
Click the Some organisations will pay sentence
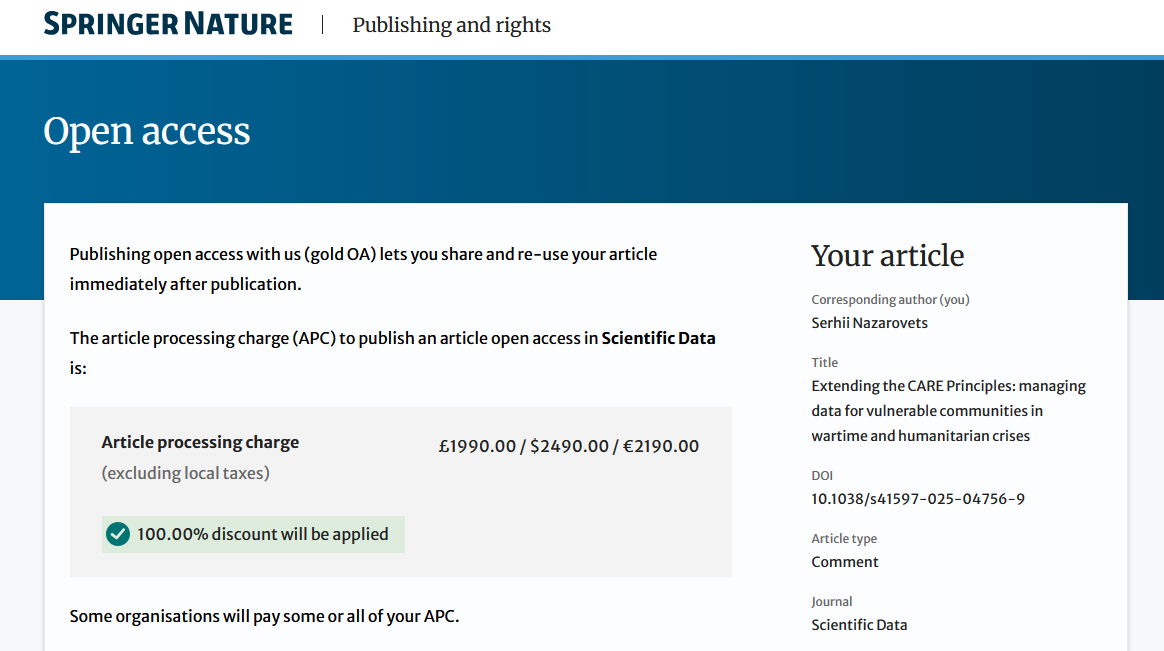264,616
